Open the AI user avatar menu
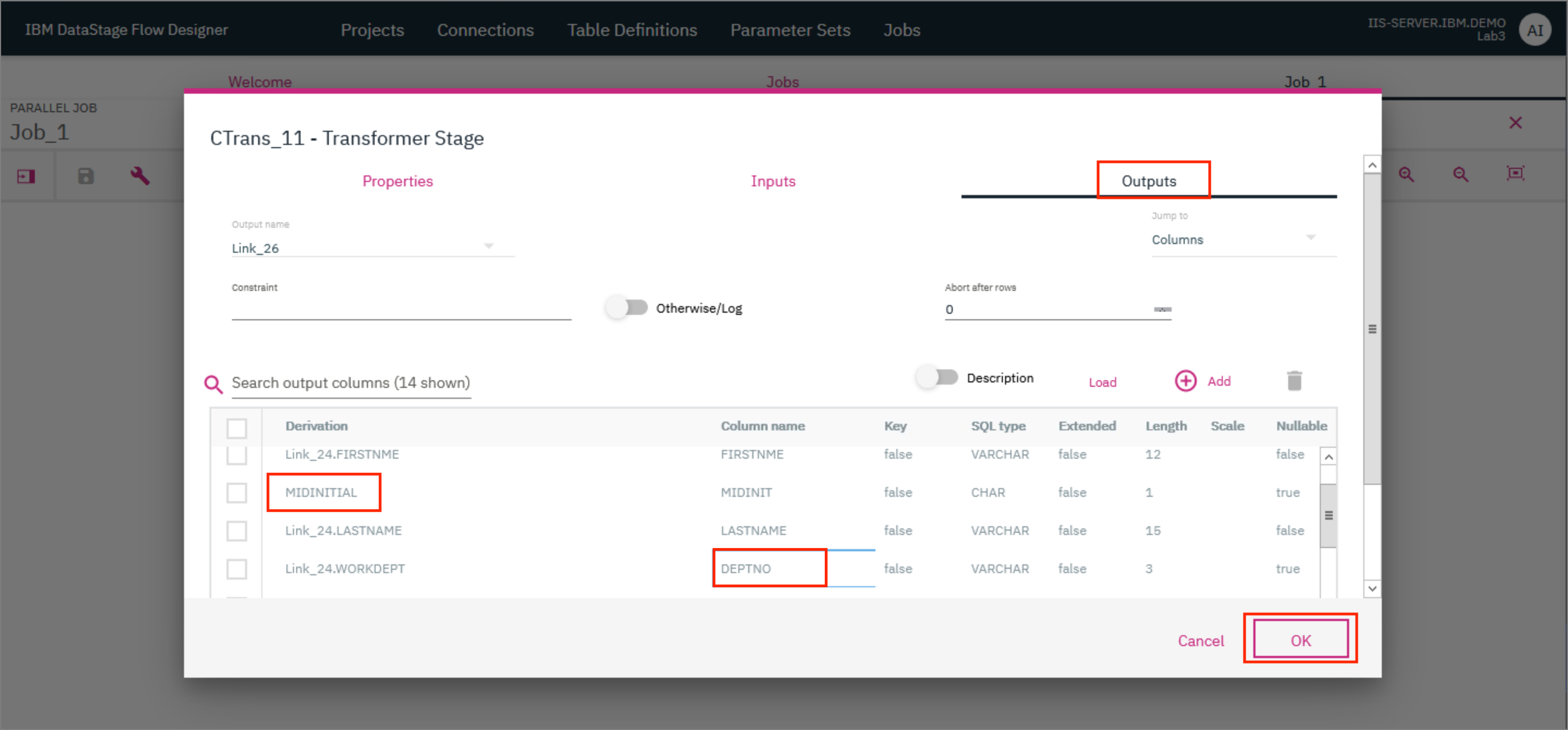The width and height of the screenshot is (1568, 730). pyautogui.click(x=1535, y=29)
